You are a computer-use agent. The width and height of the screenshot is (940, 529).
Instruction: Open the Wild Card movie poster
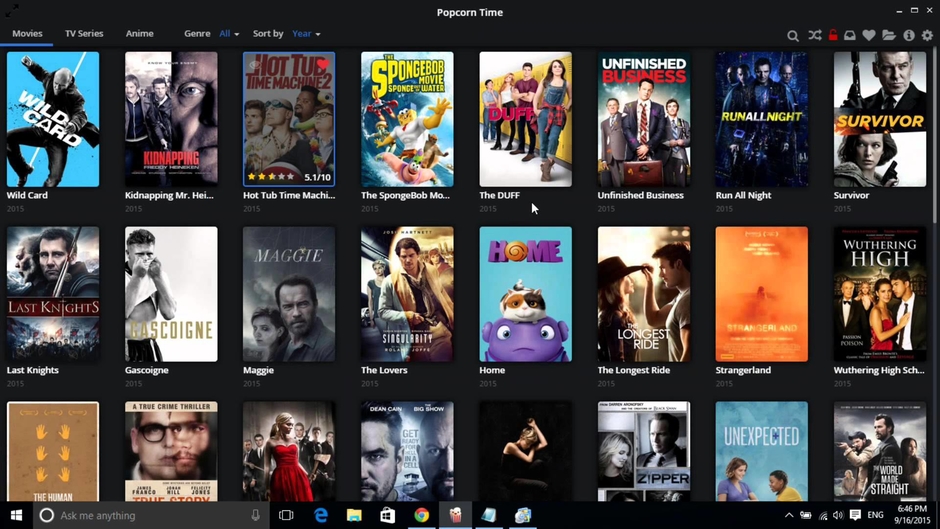53,119
